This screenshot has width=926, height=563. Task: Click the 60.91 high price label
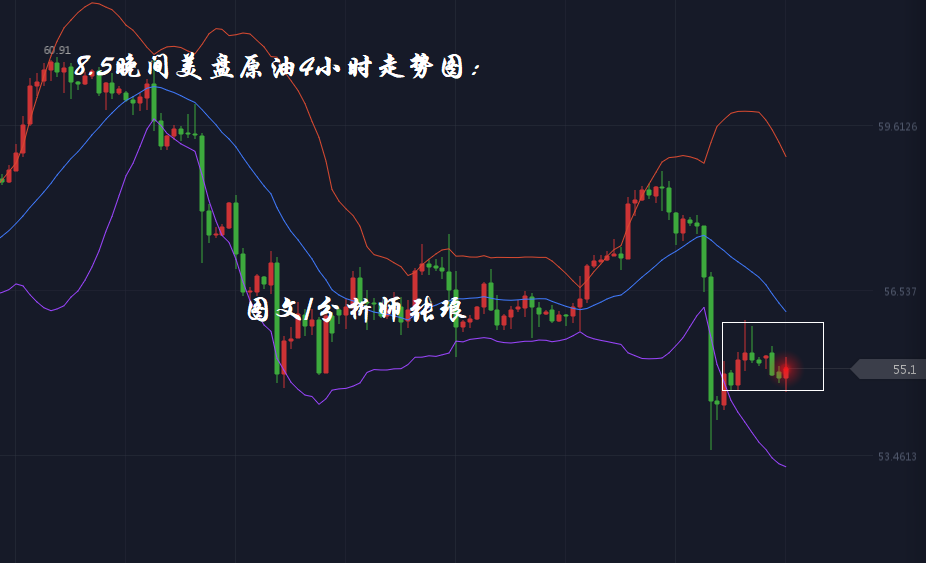pos(57,50)
